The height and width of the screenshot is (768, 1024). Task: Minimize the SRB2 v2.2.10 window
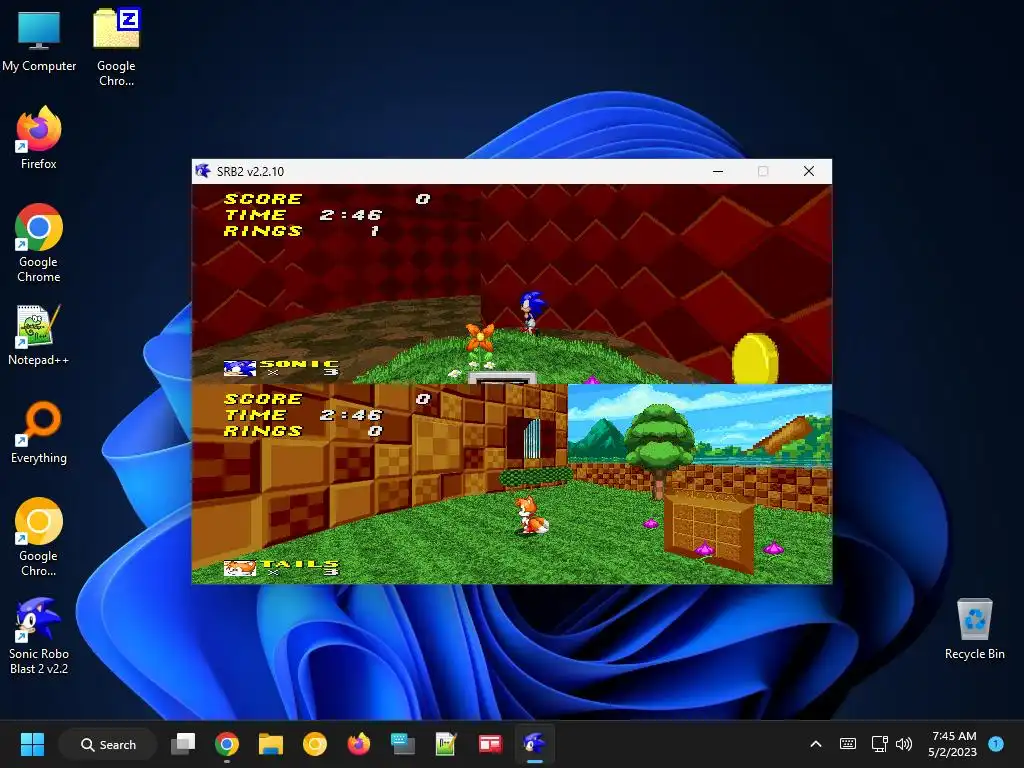718,171
